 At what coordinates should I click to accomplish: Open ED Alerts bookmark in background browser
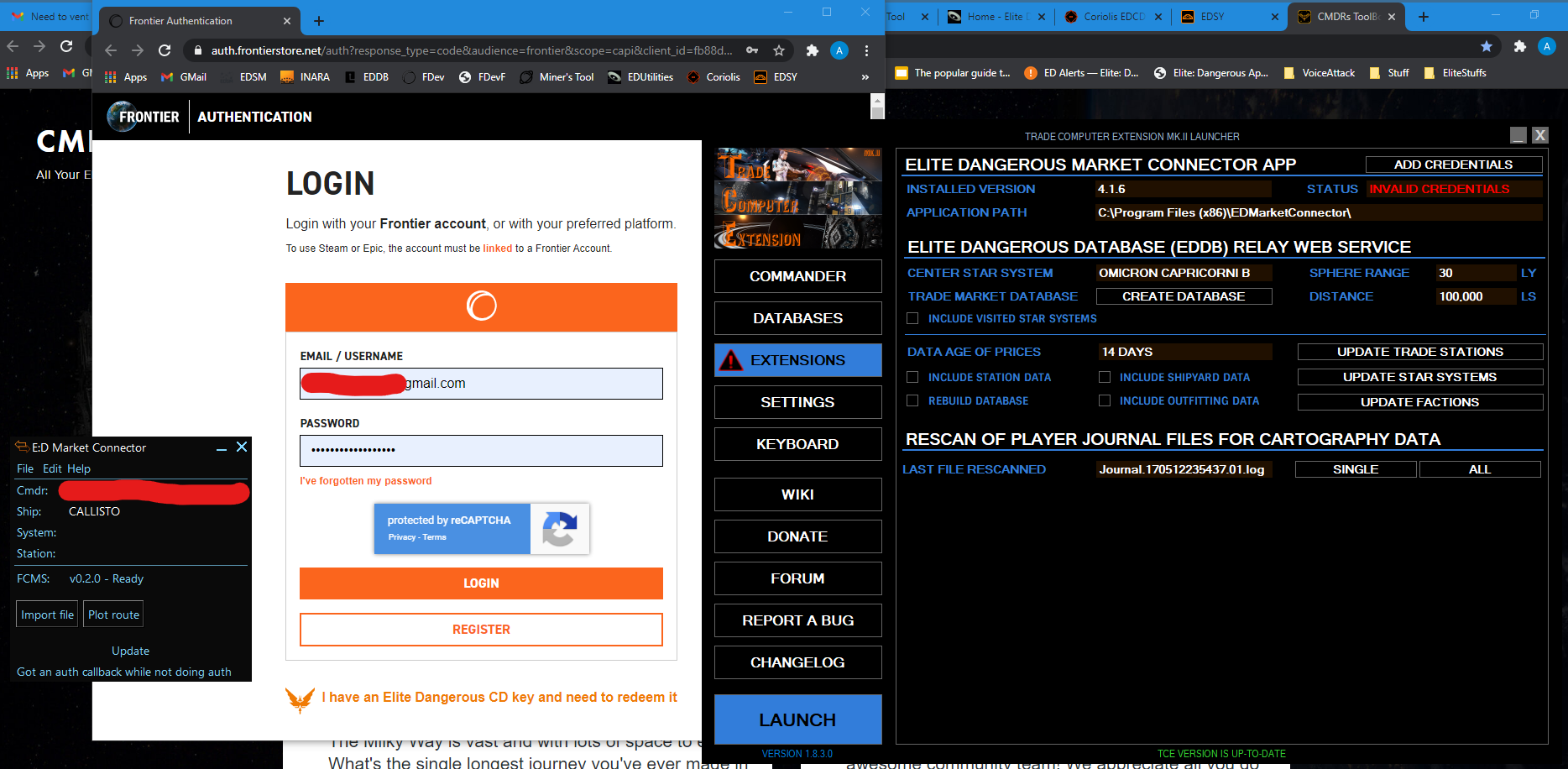point(1081,73)
